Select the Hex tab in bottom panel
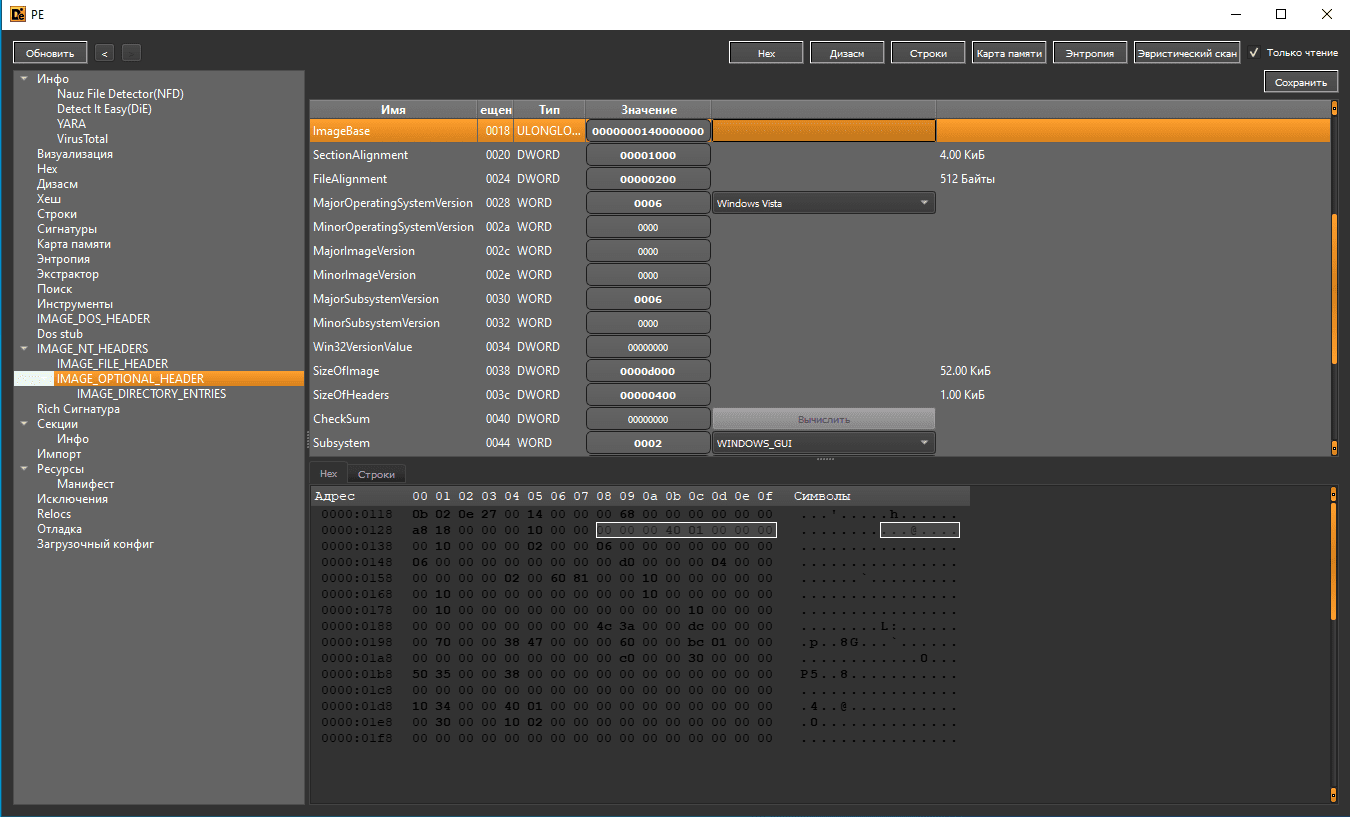 [x=328, y=474]
